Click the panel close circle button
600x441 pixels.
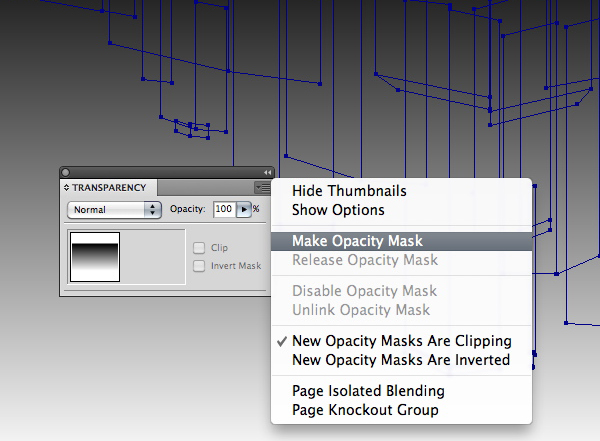click(65, 173)
